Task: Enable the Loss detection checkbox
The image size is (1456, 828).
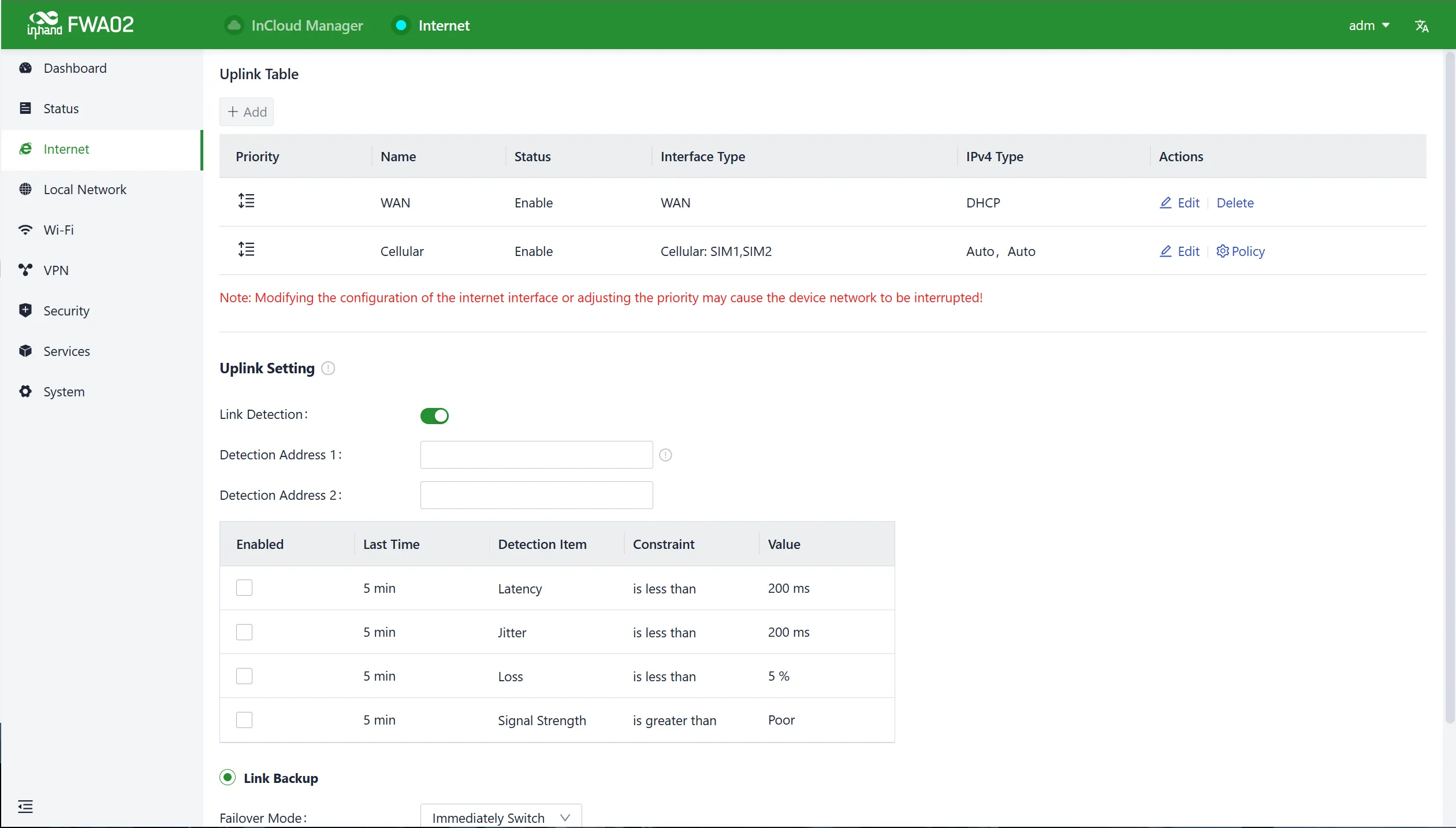Action: pos(244,675)
